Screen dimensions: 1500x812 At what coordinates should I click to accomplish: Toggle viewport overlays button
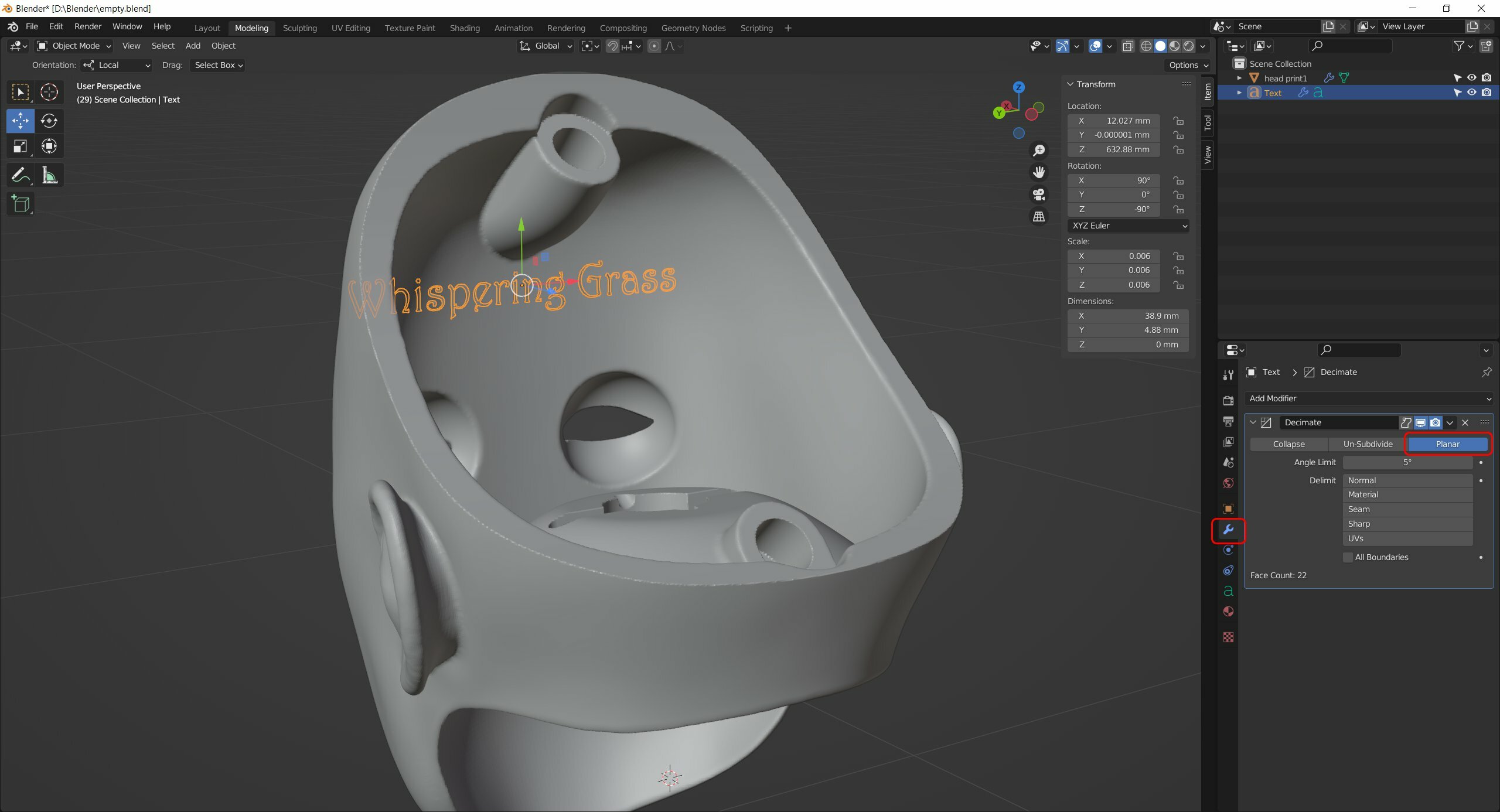tap(1095, 46)
